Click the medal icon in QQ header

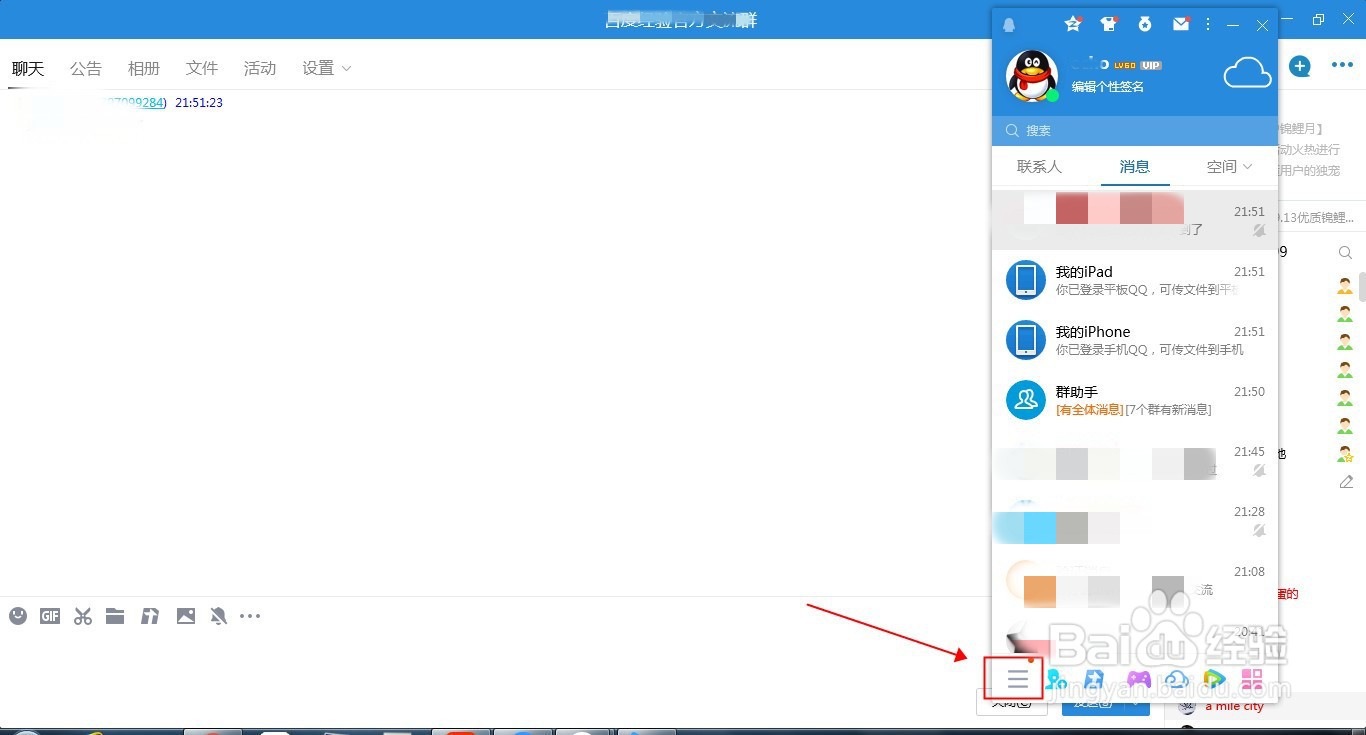click(1145, 24)
